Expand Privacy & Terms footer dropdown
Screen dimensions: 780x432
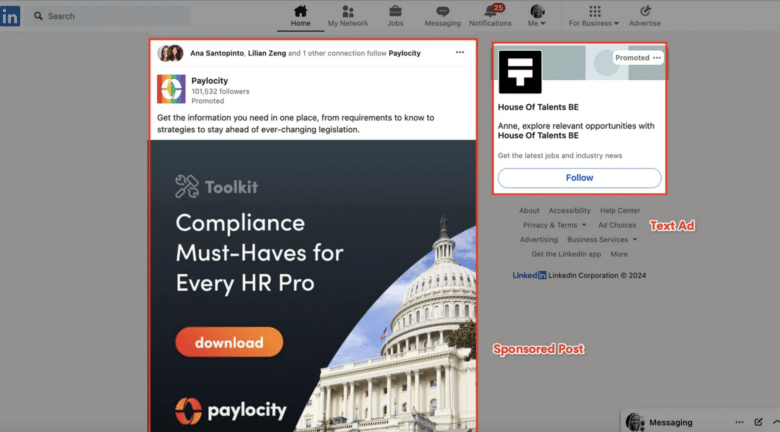[554, 225]
